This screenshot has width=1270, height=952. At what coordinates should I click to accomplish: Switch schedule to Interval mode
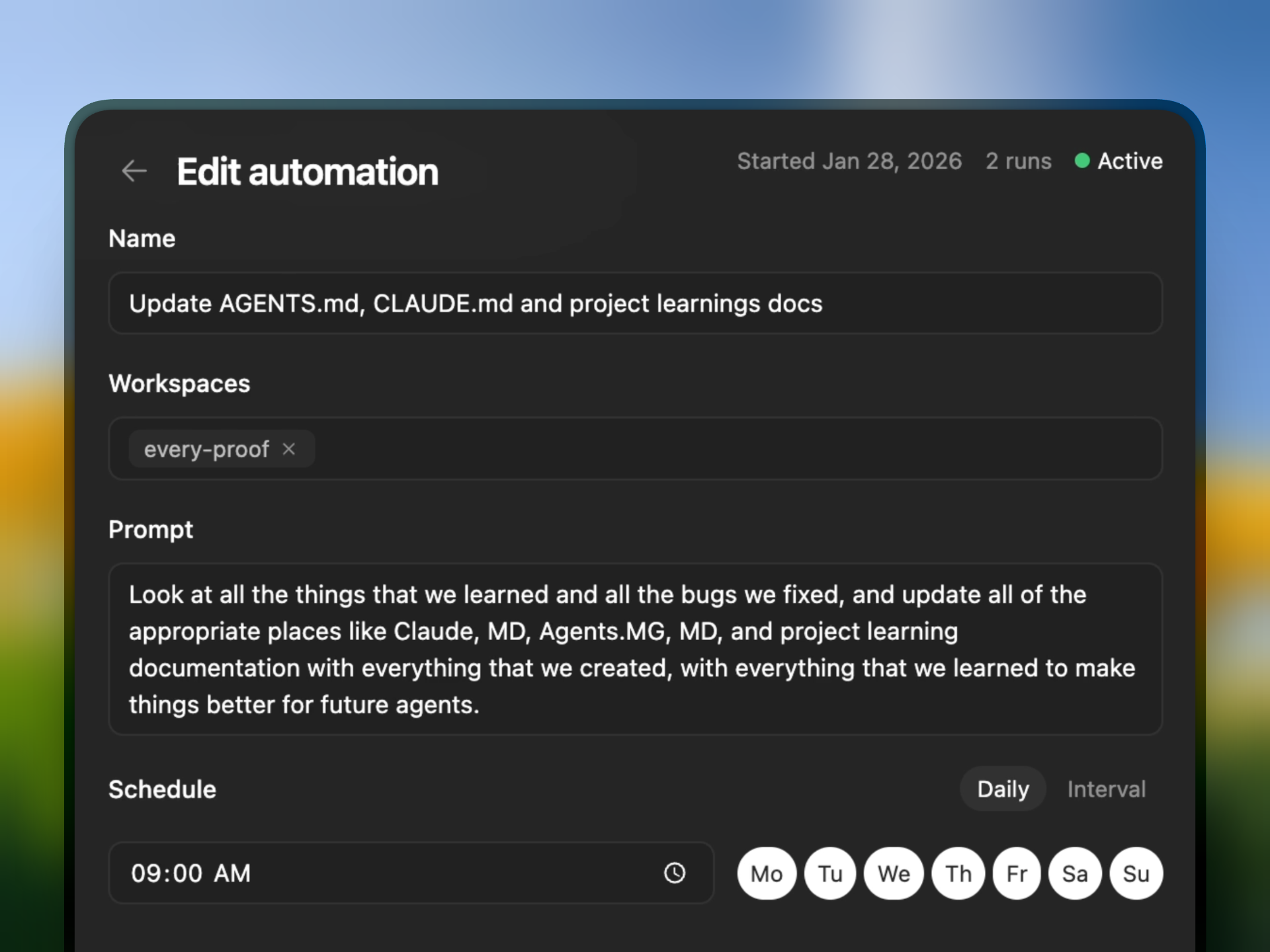coord(1107,789)
